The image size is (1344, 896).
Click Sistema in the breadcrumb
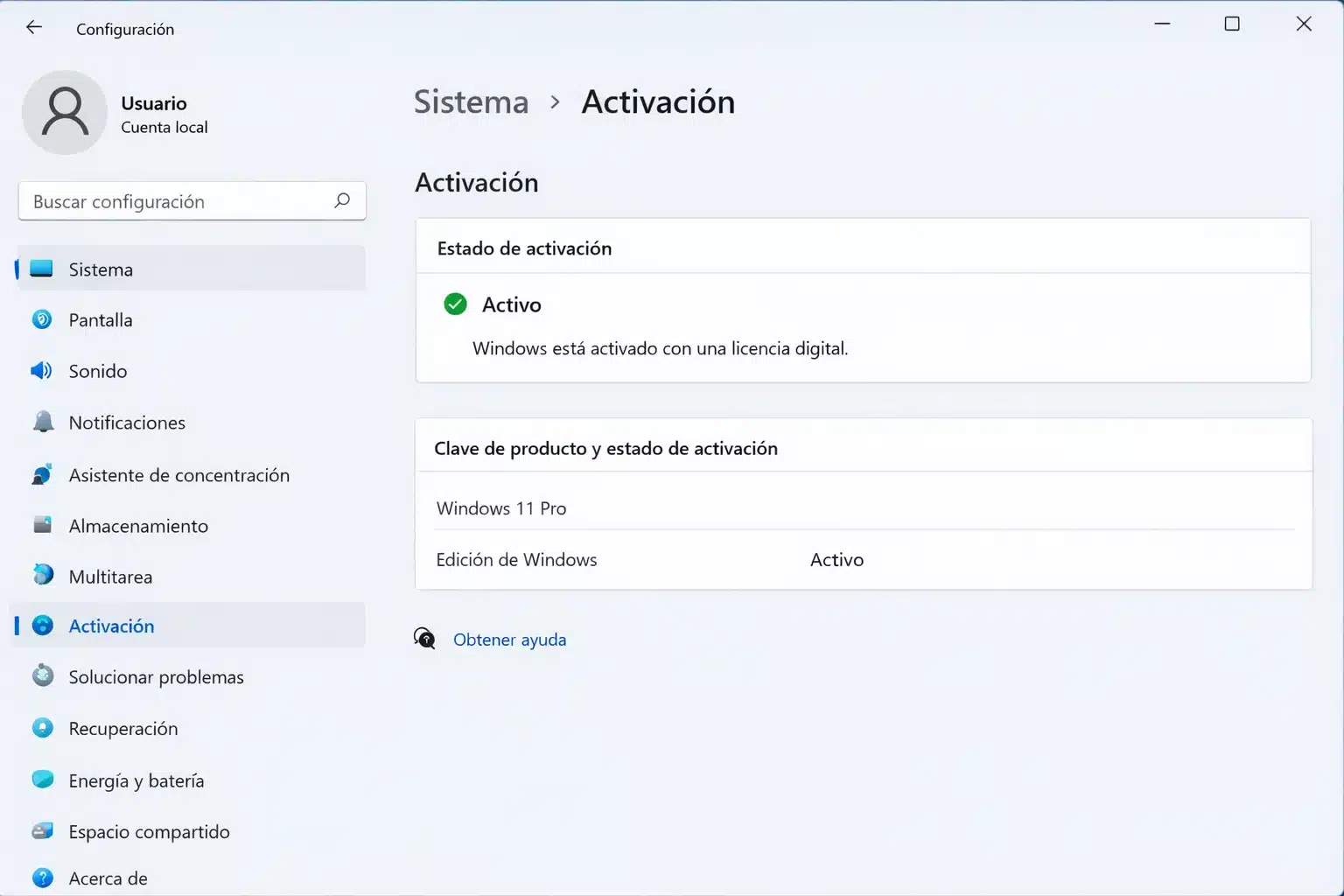[471, 101]
